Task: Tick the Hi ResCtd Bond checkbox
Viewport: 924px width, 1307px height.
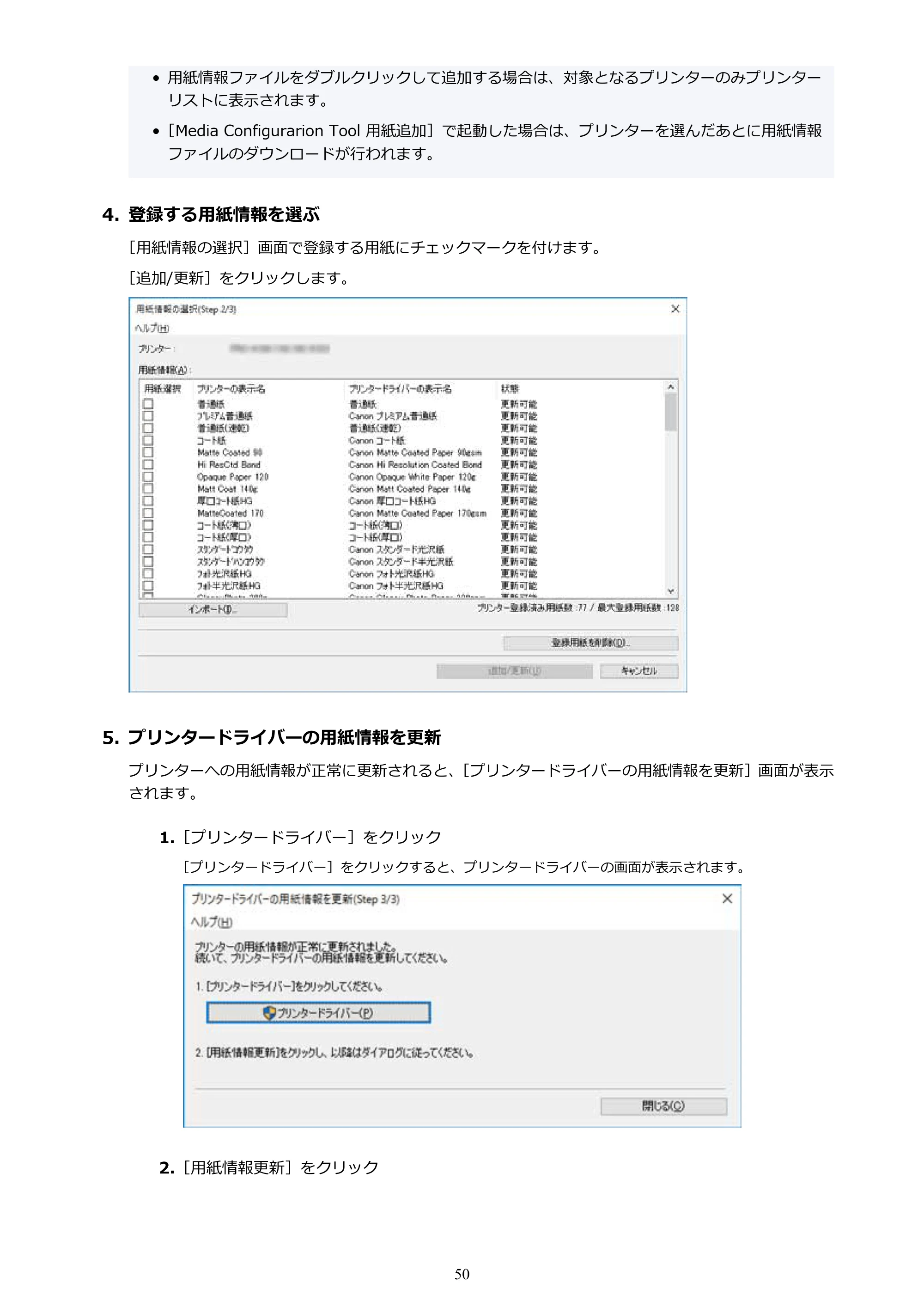Action: (x=148, y=464)
